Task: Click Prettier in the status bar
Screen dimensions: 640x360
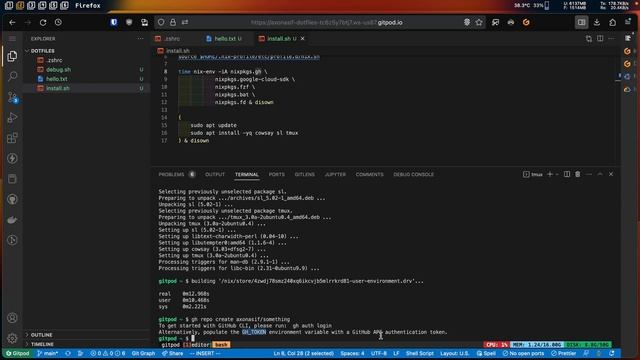Action: [564, 353]
